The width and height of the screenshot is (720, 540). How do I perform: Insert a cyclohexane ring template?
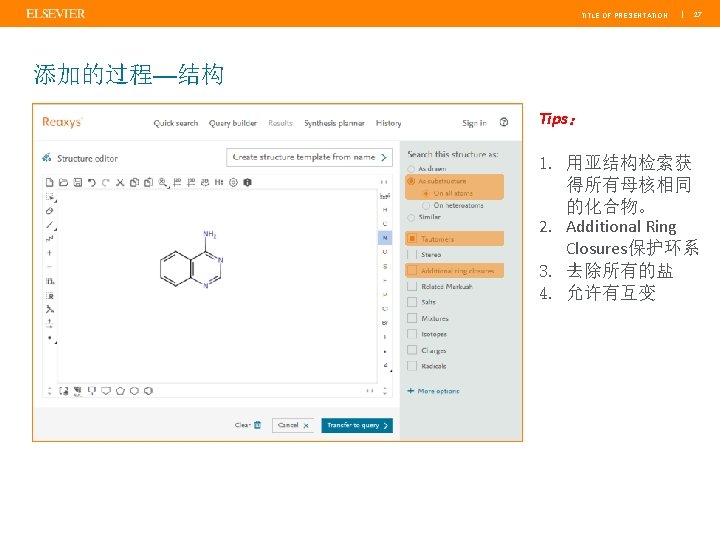click(x=134, y=391)
